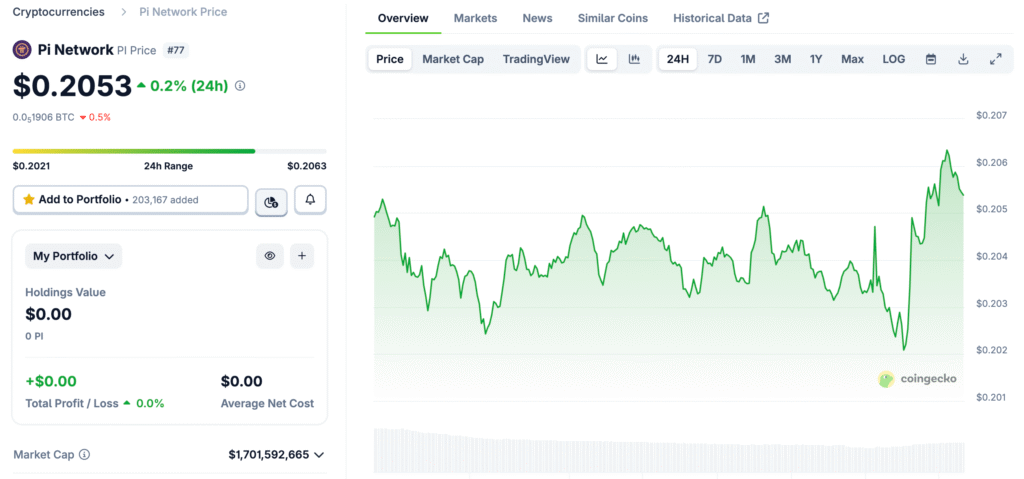Switch chart to Market Cap view

452,59
